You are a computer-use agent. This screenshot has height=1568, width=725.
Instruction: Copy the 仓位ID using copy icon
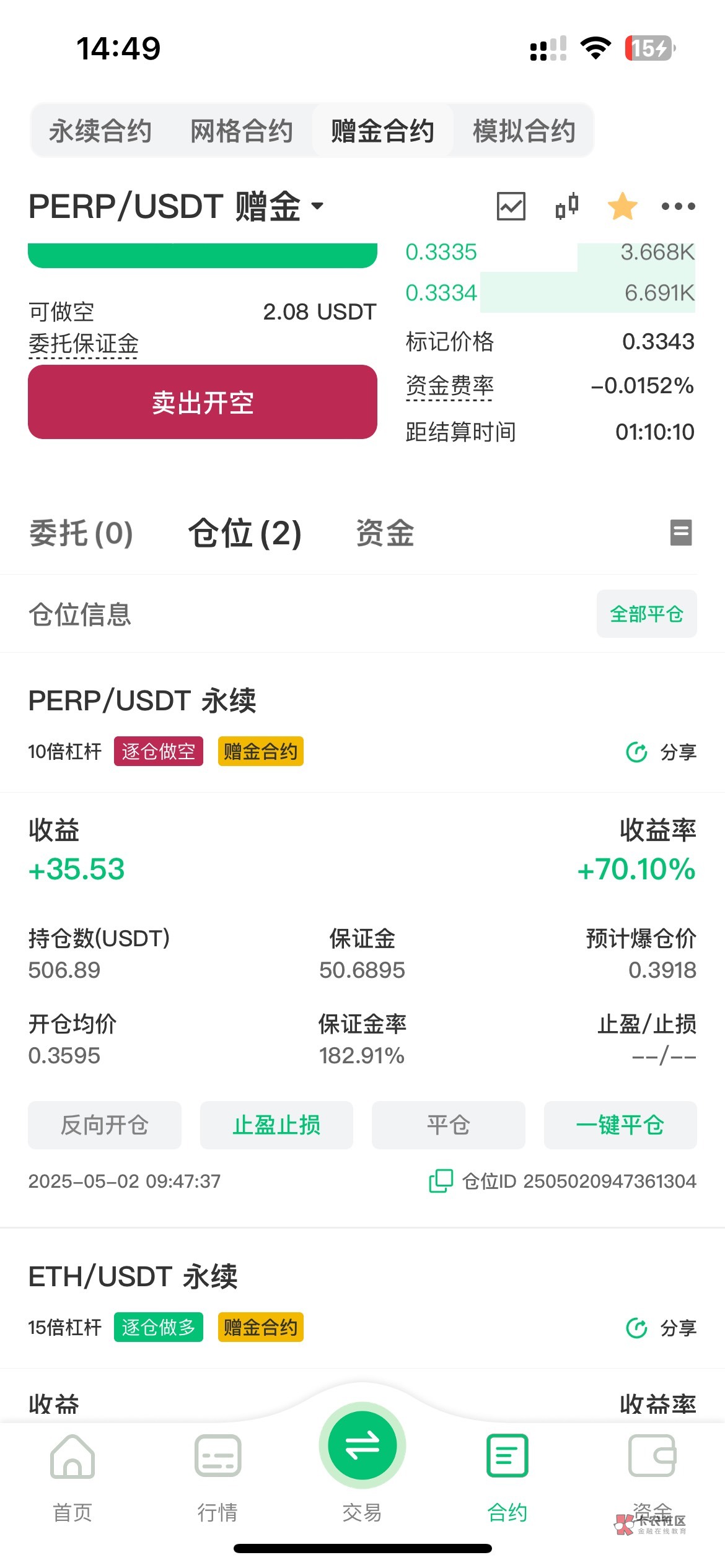coord(441,1181)
